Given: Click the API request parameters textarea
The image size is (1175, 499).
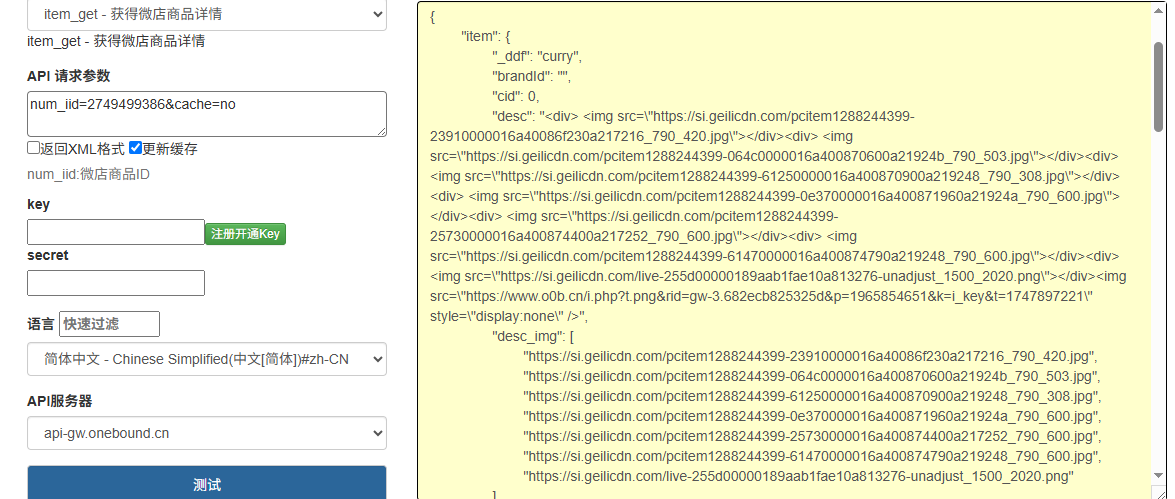Looking at the screenshot, I should tap(207, 114).
